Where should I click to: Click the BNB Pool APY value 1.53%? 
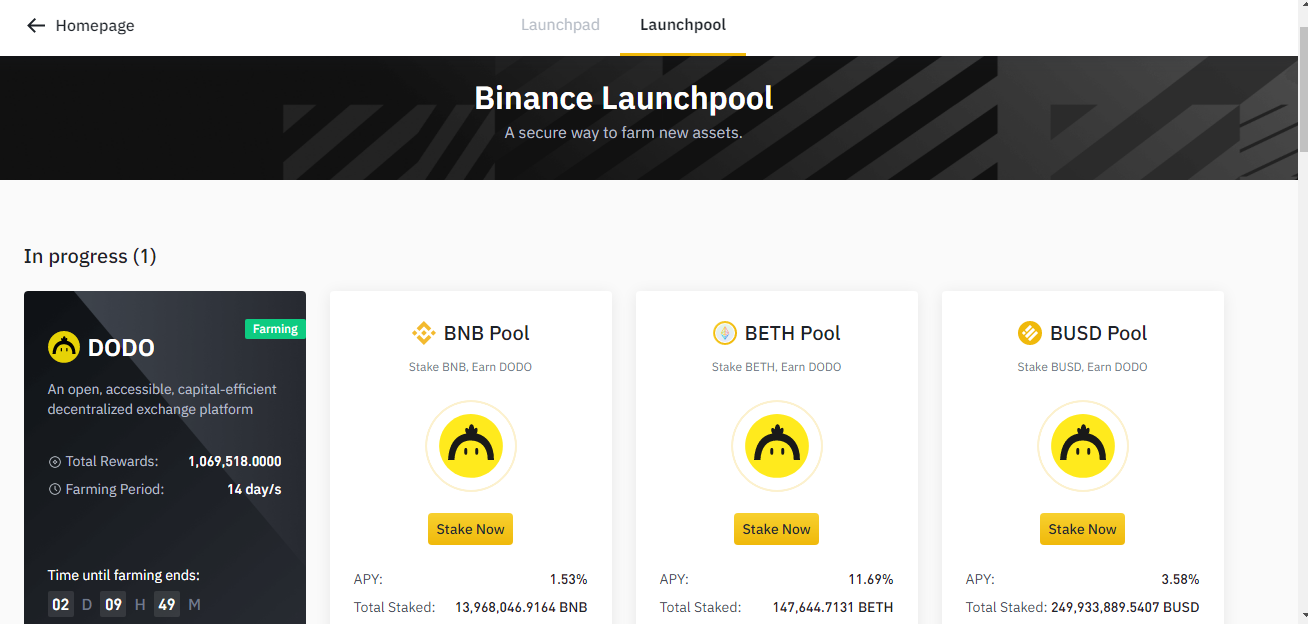coord(568,579)
